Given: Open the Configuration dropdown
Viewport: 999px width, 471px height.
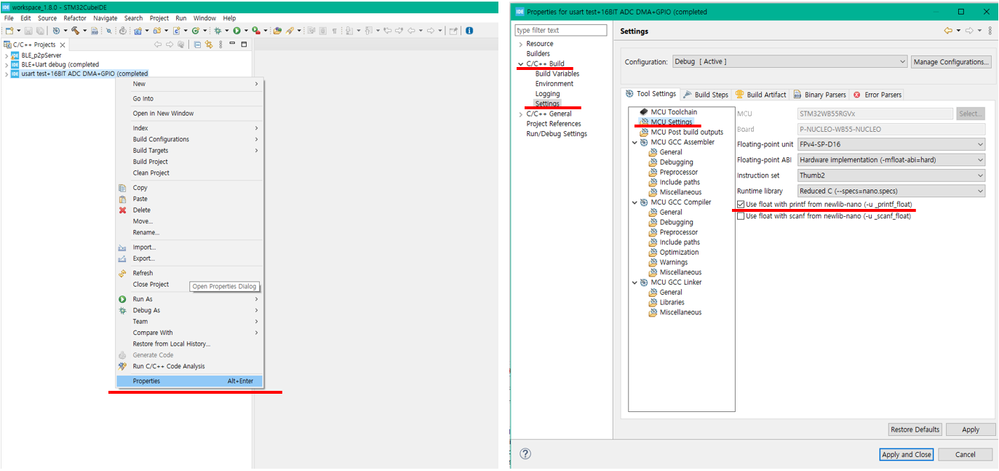Looking at the screenshot, I should coord(789,62).
